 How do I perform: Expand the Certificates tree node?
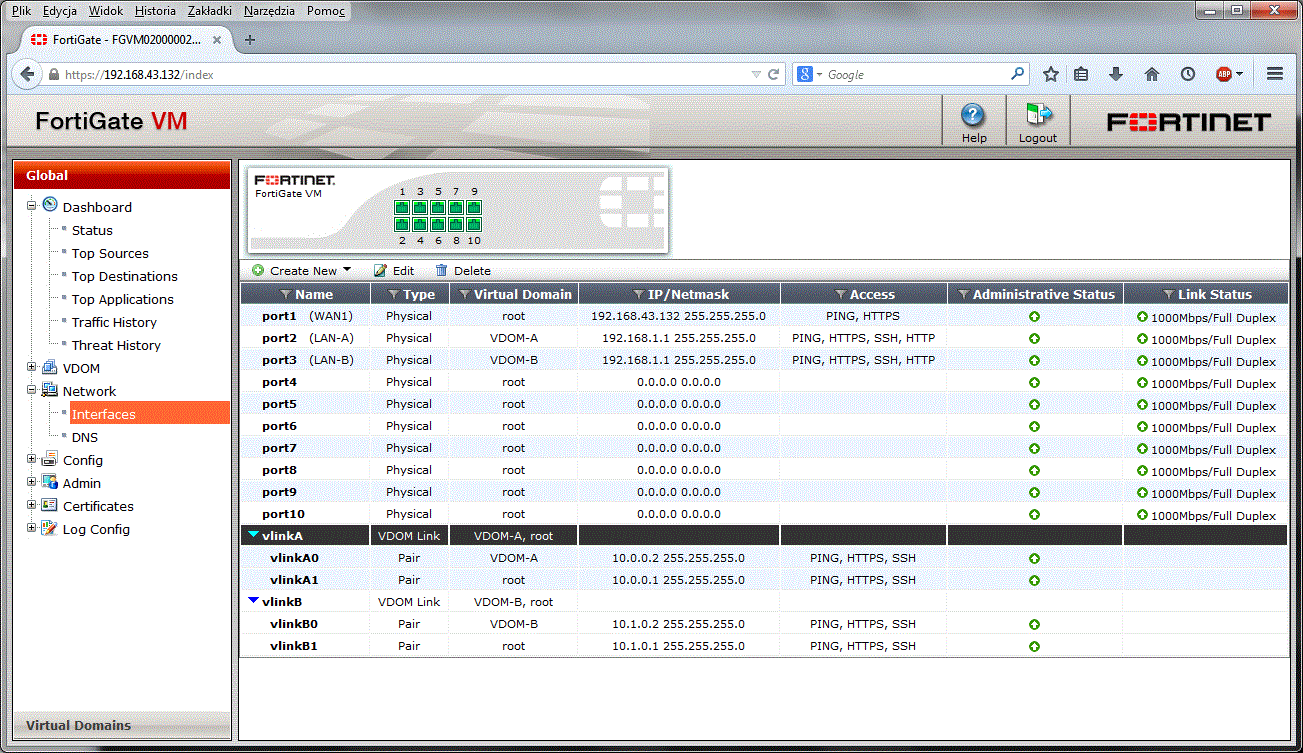[x=31, y=505]
